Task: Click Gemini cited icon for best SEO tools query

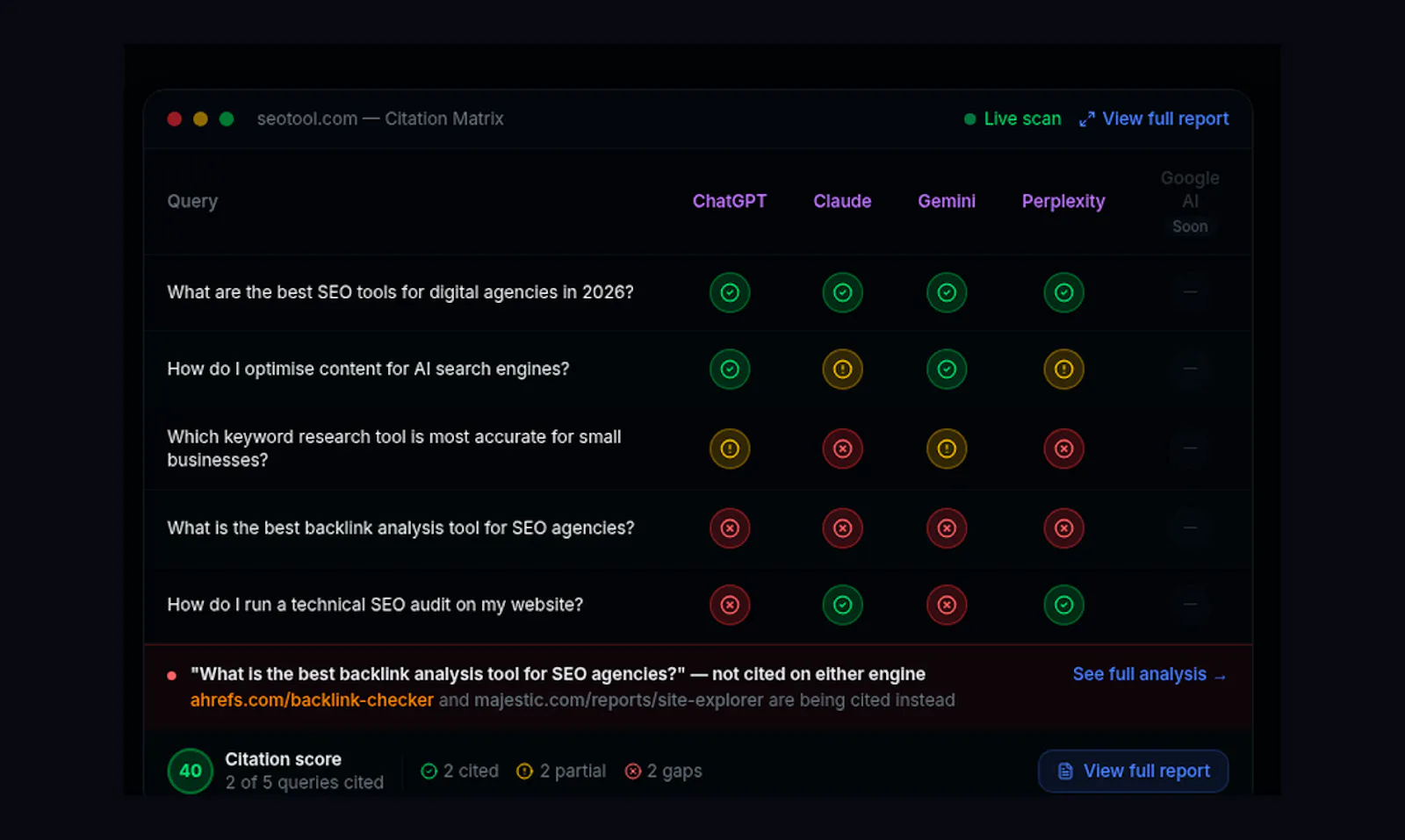Action: pos(947,292)
